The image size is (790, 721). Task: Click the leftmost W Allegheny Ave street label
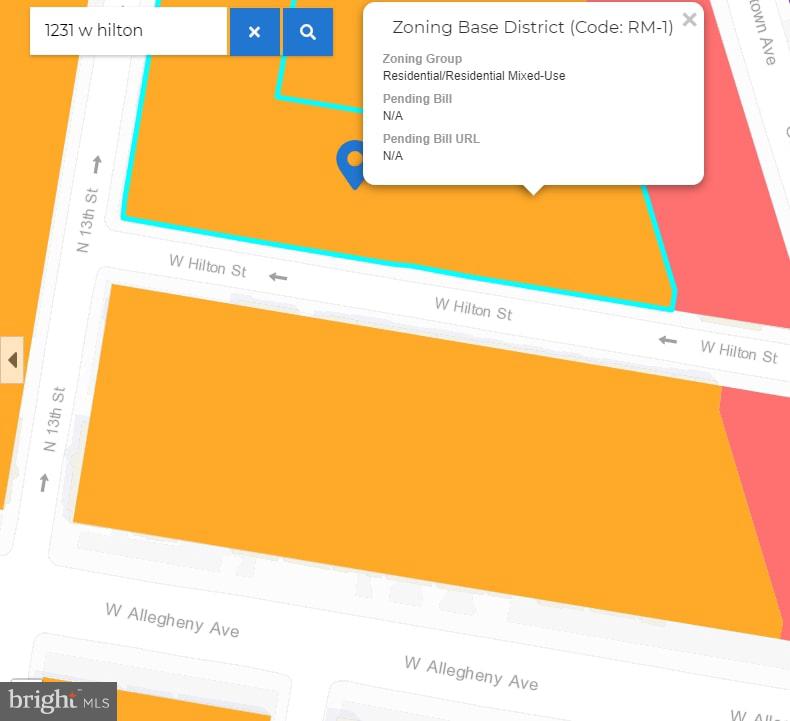[x=173, y=620]
